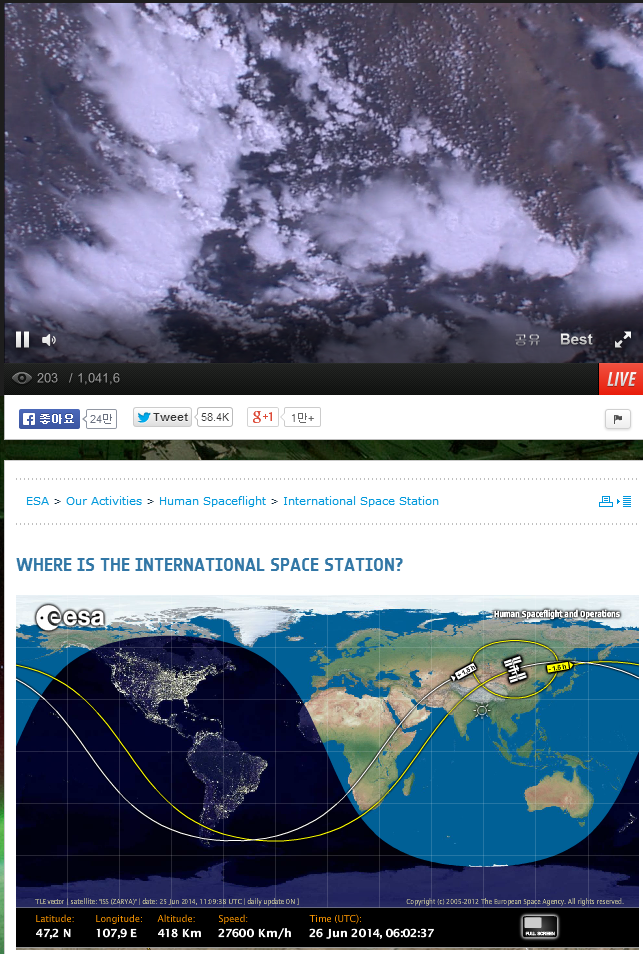Click the ISS satellite marker on map
Image resolution: width=643 pixels, height=954 pixels.
515,669
